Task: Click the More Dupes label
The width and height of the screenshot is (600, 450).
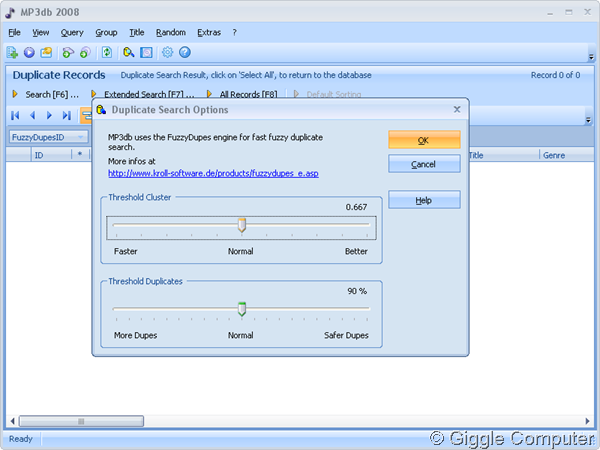Action: [135, 335]
